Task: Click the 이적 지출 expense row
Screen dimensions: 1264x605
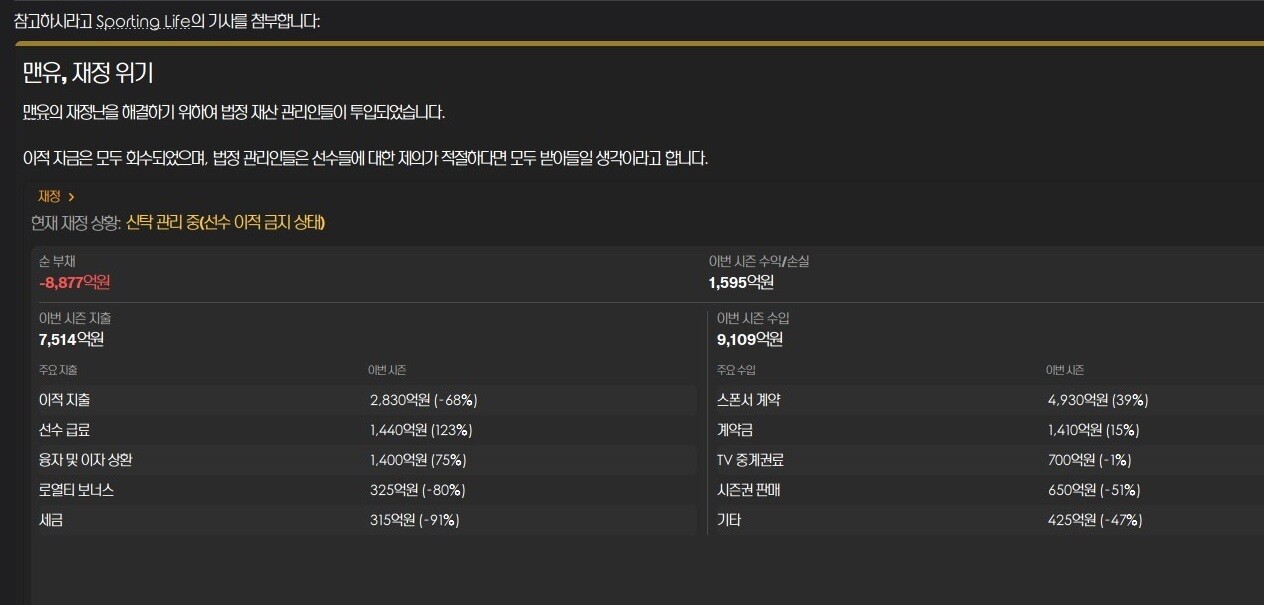Action: click(365, 400)
